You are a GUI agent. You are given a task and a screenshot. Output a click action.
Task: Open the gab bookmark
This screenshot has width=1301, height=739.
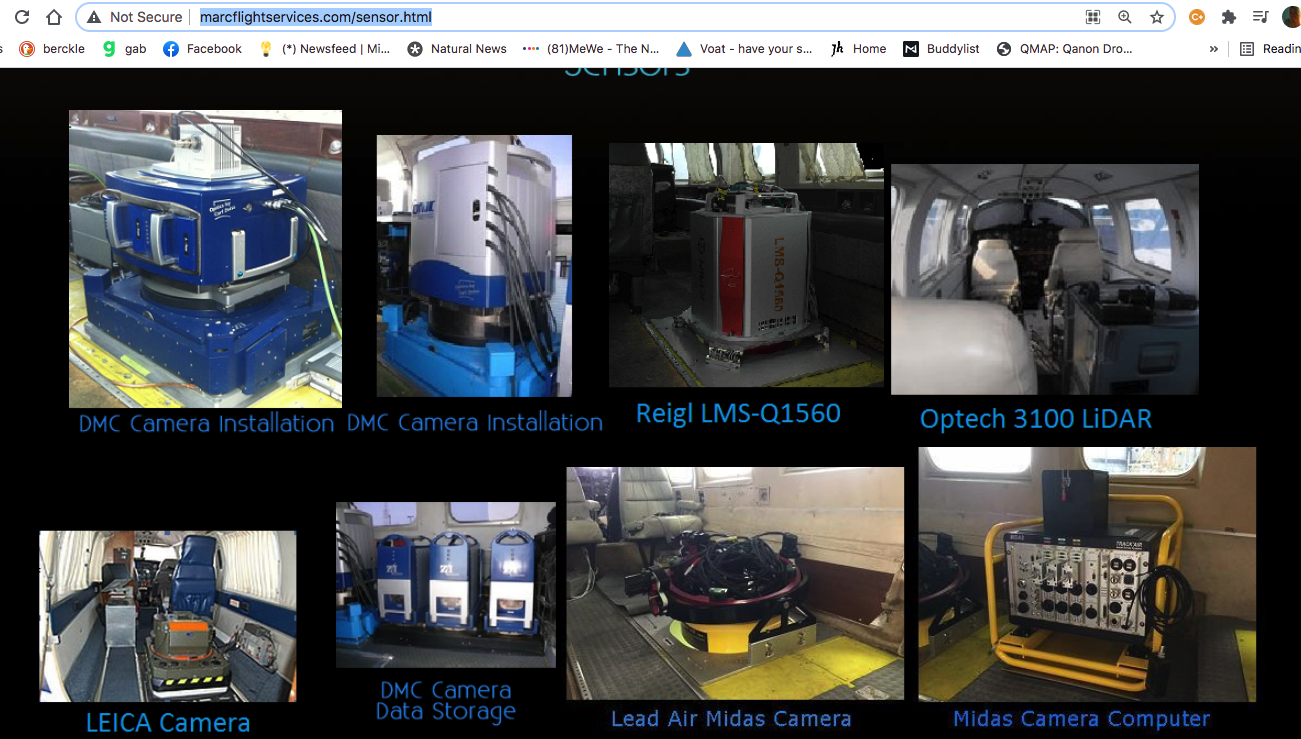[124, 49]
